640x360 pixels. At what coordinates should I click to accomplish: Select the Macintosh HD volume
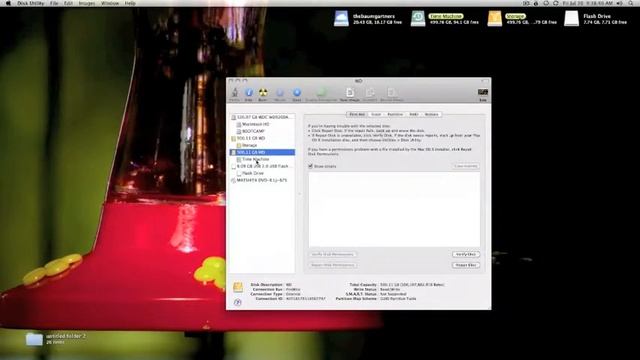pyautogui.click(x=262, y=124)
